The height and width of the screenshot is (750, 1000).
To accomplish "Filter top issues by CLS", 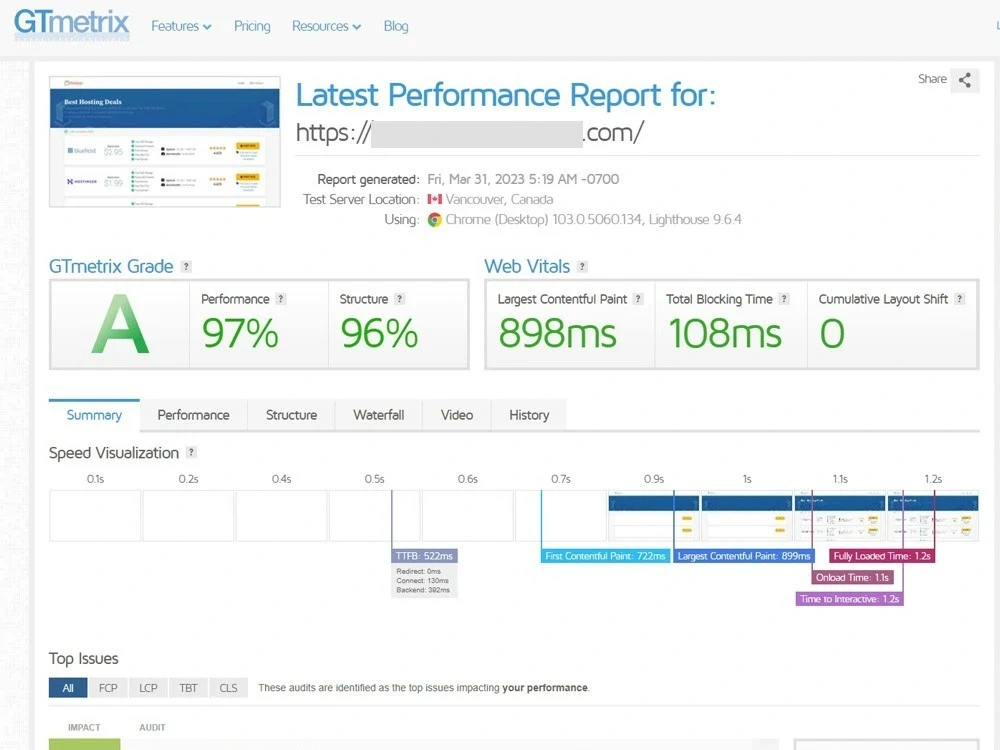I will (x=228, y=688).
